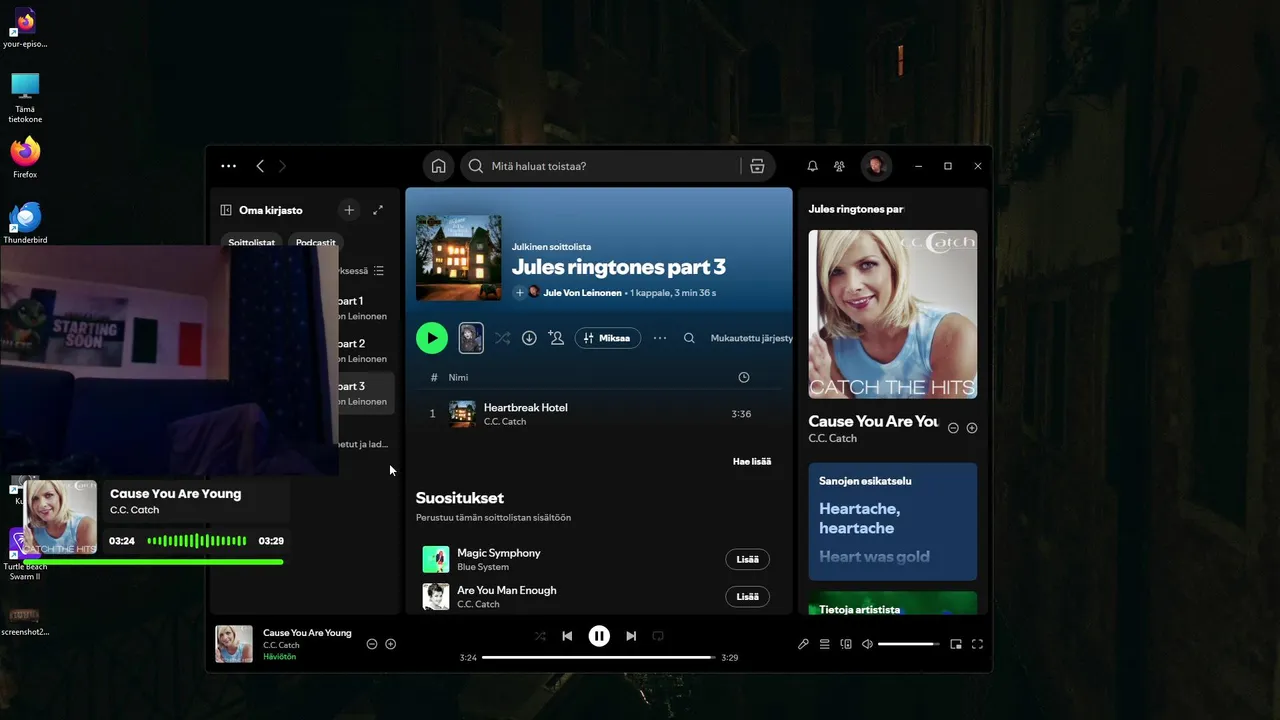1280x720 pixels.
Task: Select the Podcastit filter chip
Action: click(x=316, y=242)
